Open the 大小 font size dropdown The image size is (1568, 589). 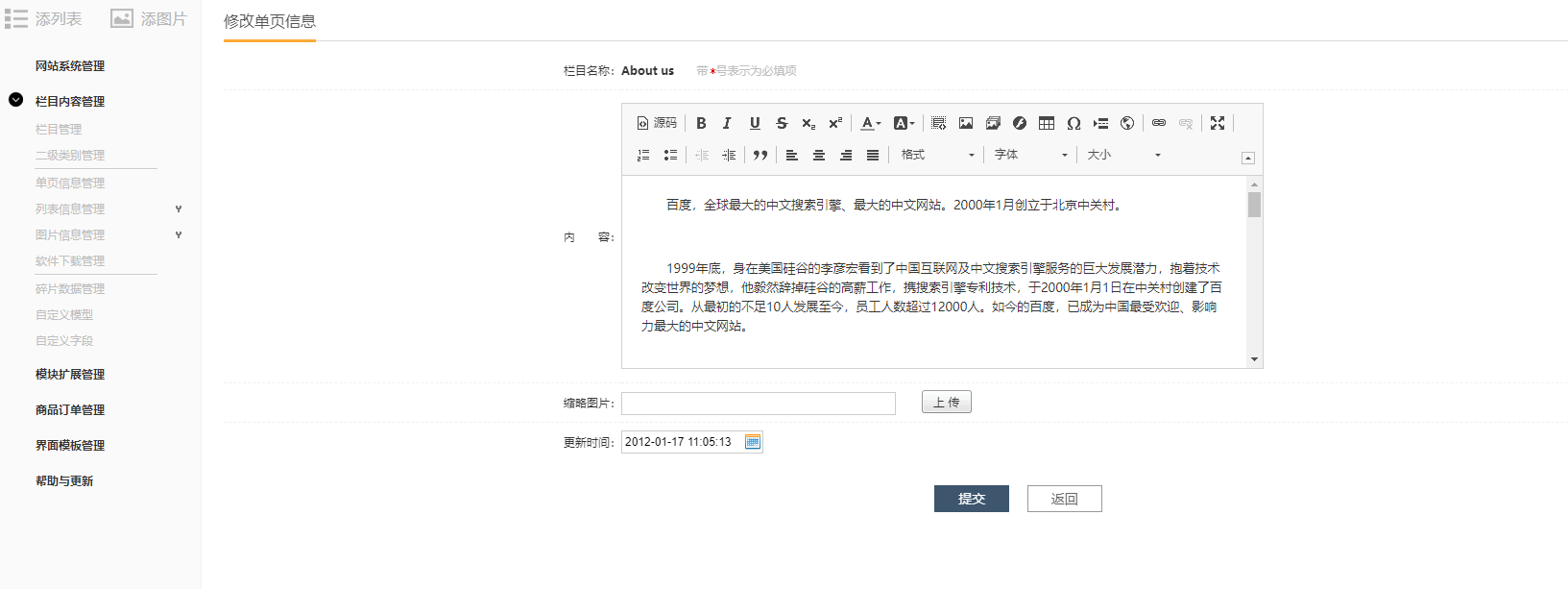coord(1123,155)
